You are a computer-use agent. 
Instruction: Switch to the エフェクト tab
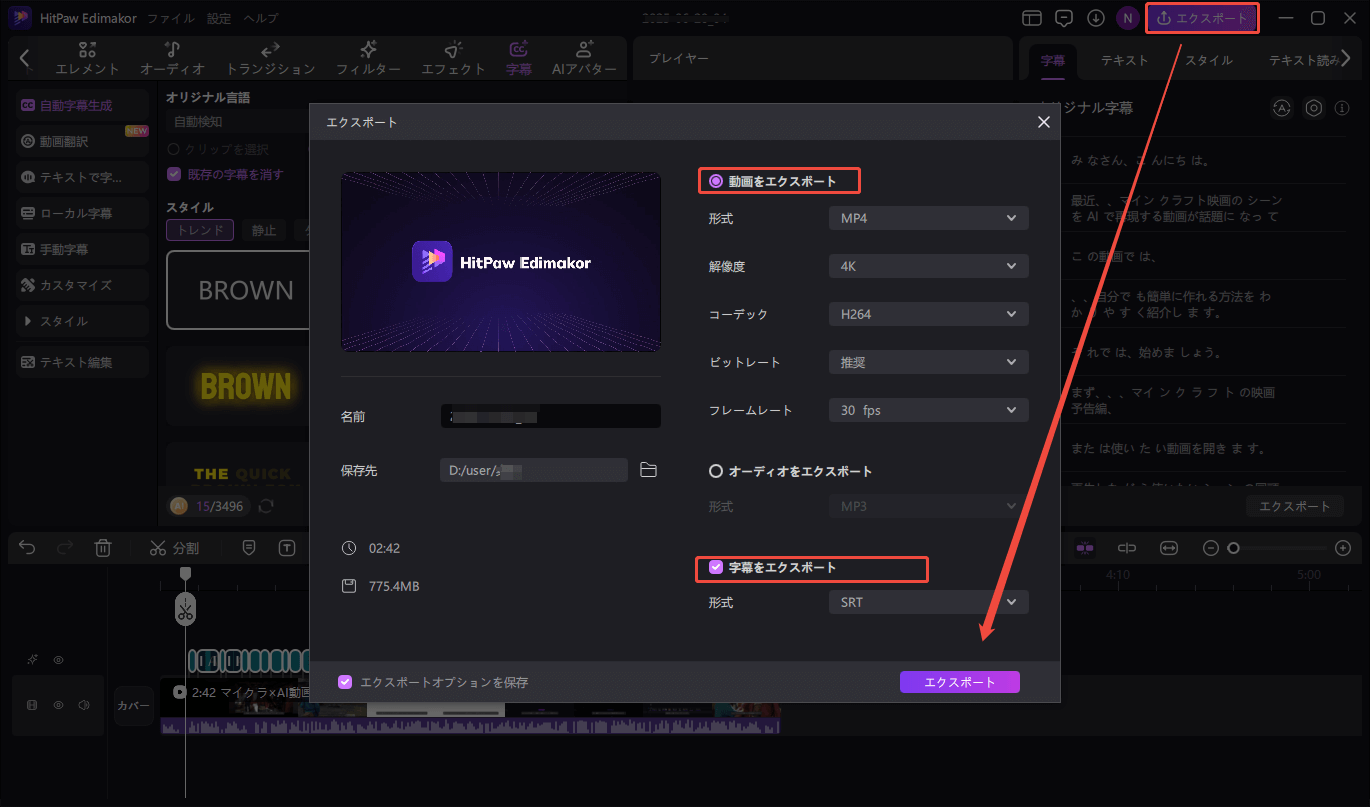pyautogui.click(x=453, y=58)
